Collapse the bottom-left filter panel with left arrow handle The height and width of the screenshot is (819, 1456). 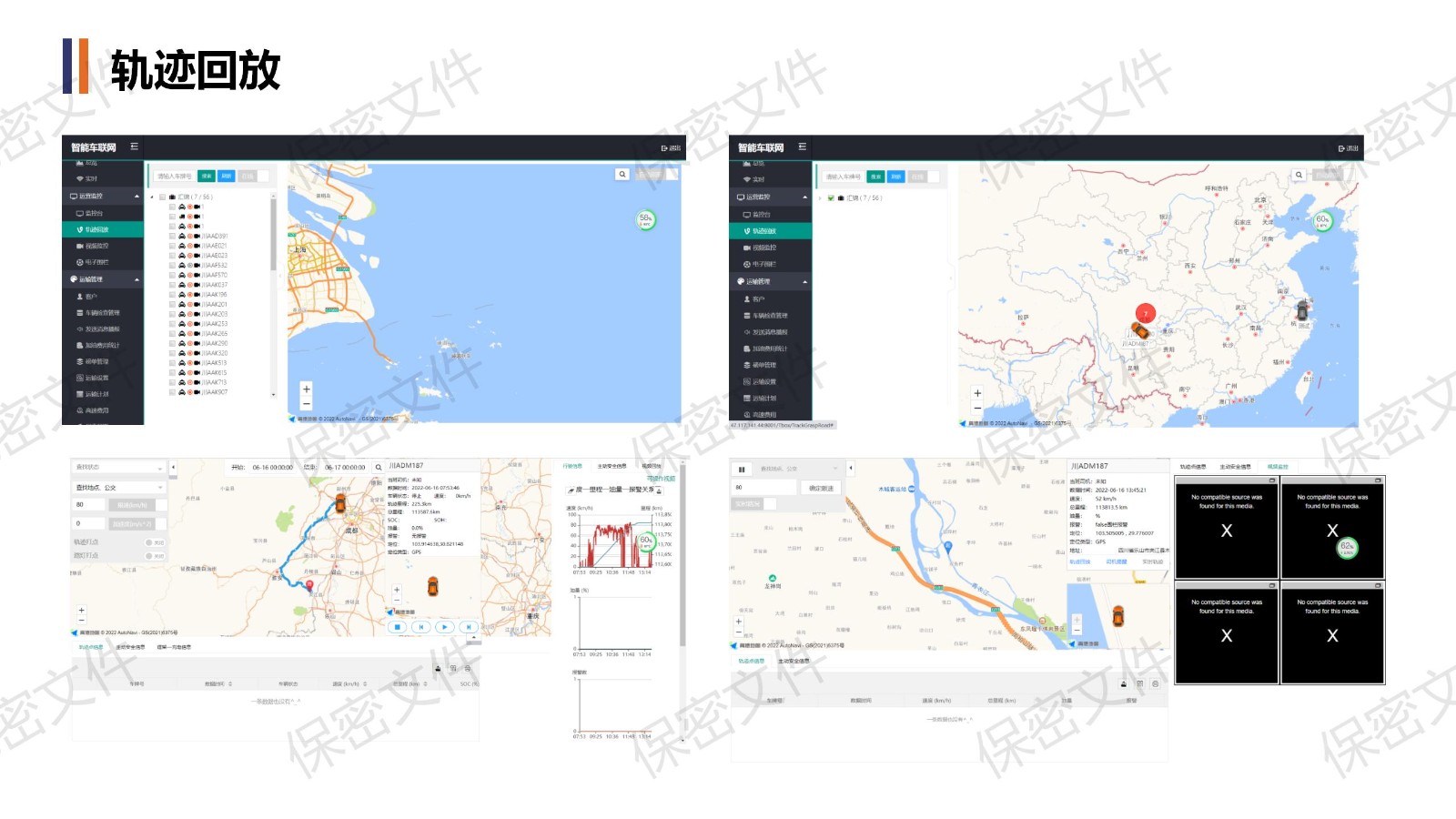[x=173, y=468]
